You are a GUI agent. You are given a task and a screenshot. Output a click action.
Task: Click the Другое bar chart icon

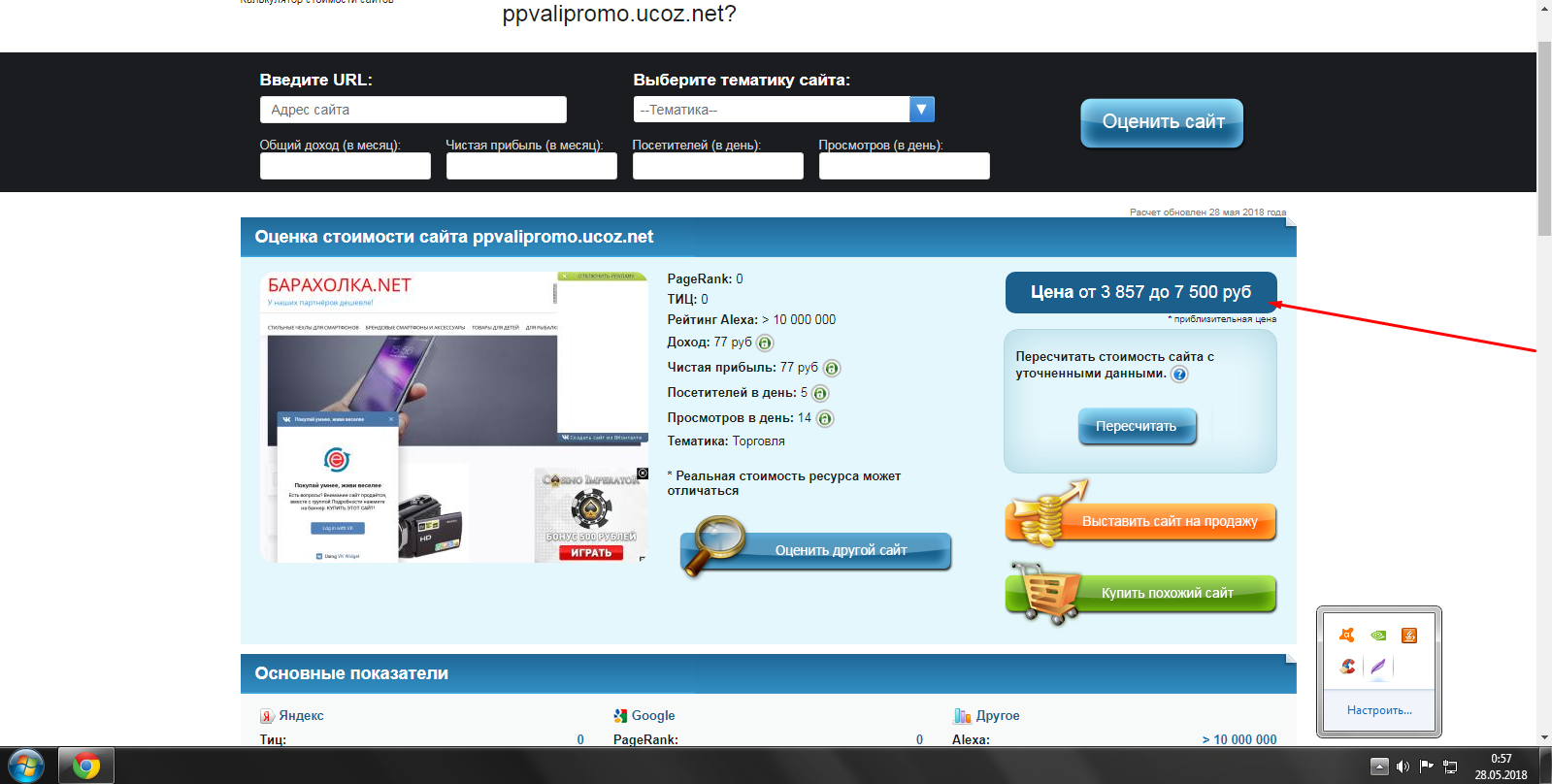(962, 716)
